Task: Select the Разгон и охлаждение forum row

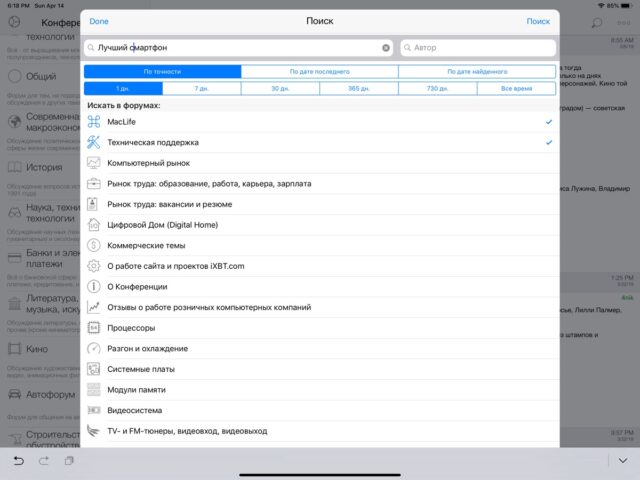Action: click(320, 349)
